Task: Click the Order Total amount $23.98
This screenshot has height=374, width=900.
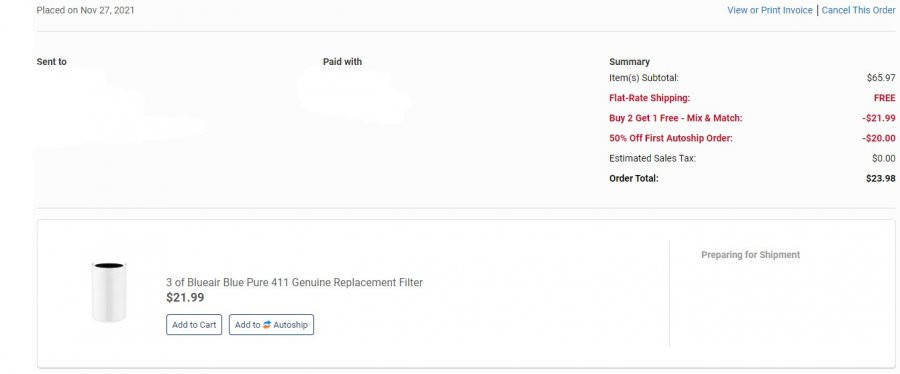Action: click(x=880, y=178)
